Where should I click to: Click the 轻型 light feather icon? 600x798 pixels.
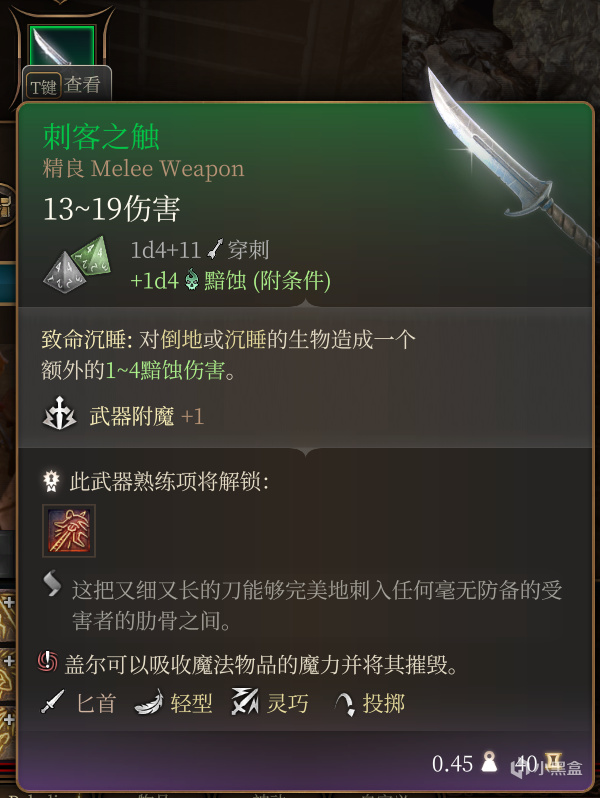[149, 702]
